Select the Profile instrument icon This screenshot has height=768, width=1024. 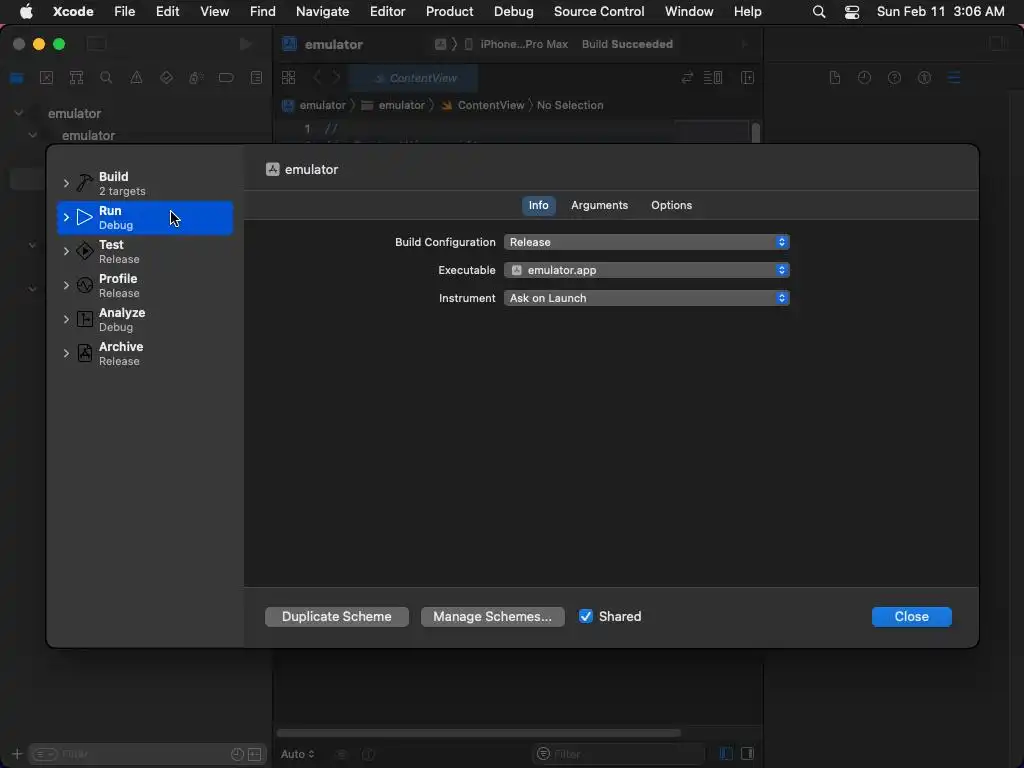[x=85, y=285]
